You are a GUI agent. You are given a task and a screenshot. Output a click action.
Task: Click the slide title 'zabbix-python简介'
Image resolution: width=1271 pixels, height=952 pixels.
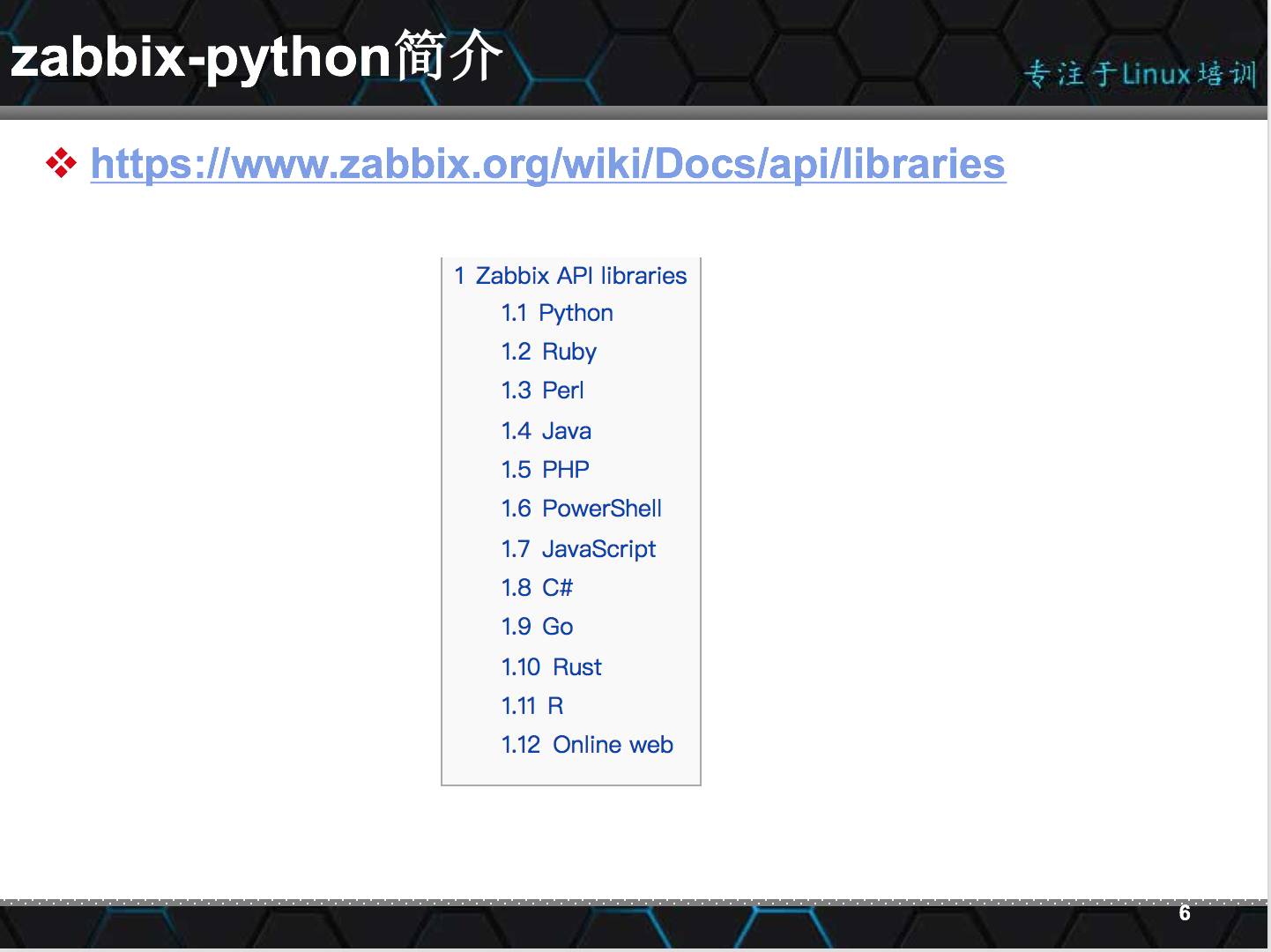coord(256,56)
